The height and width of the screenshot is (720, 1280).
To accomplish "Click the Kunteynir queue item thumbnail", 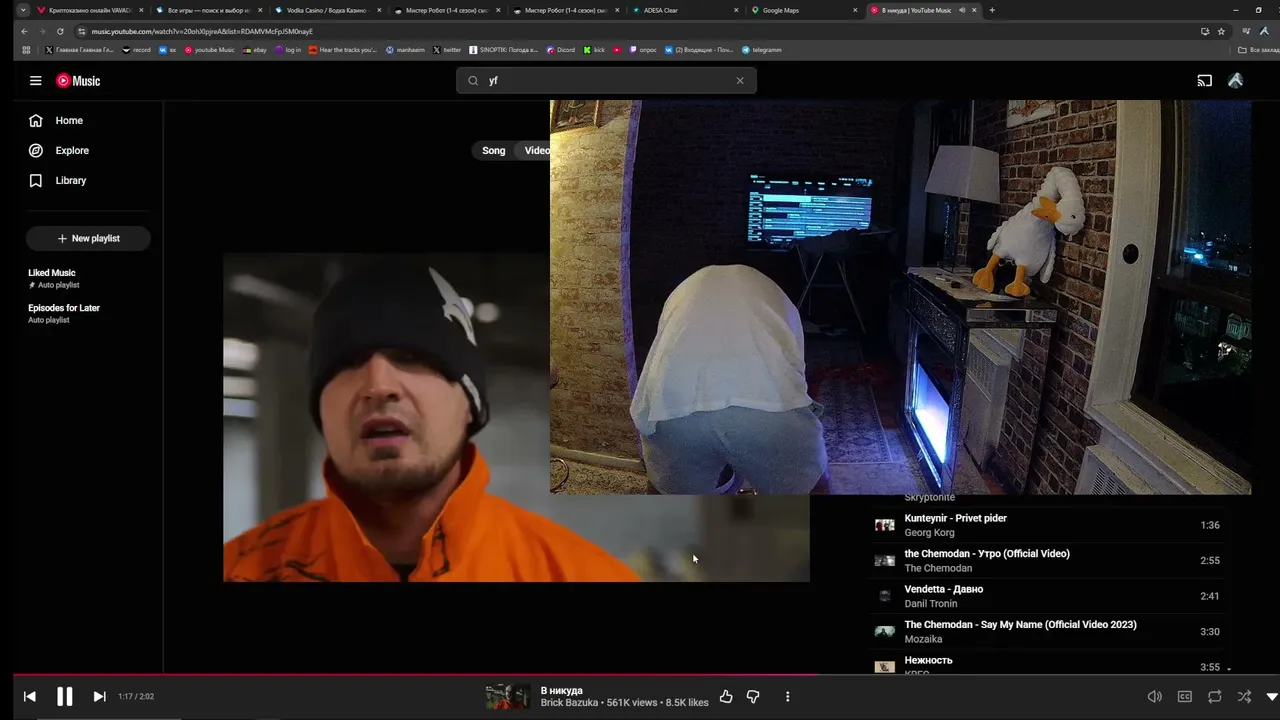I will pos(885,525).
